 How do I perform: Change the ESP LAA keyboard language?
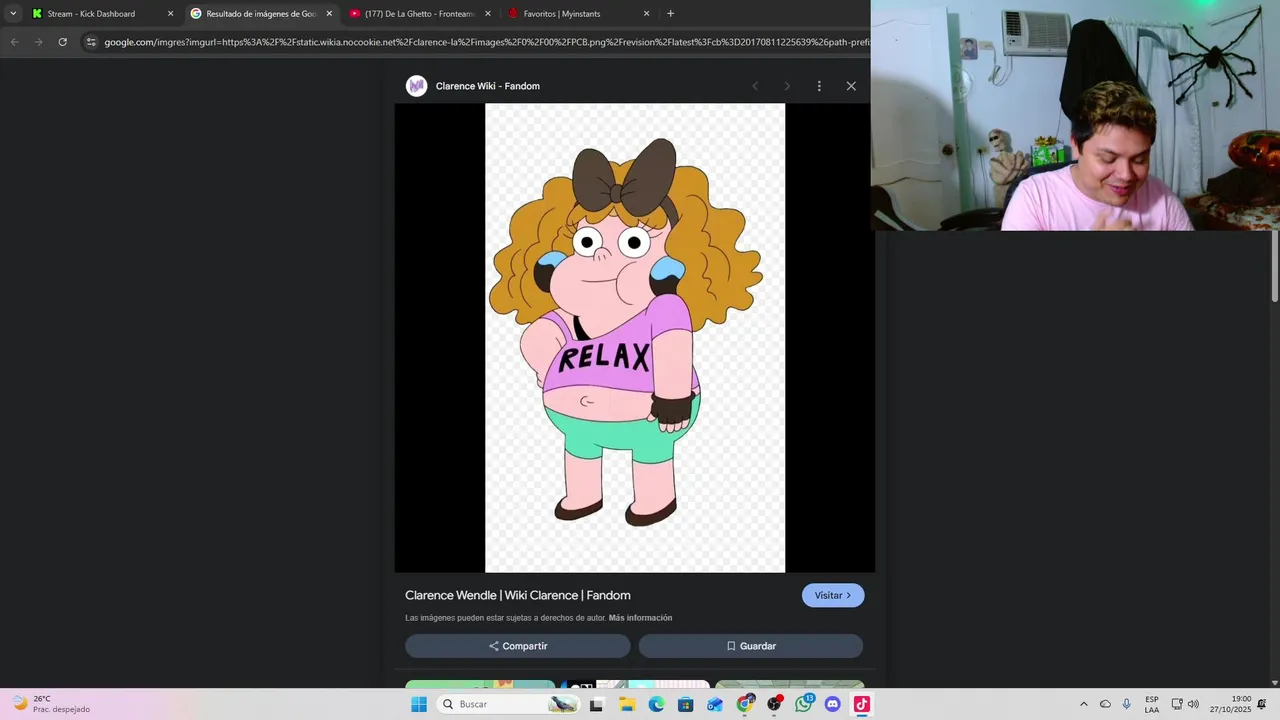click(1152, 704)
